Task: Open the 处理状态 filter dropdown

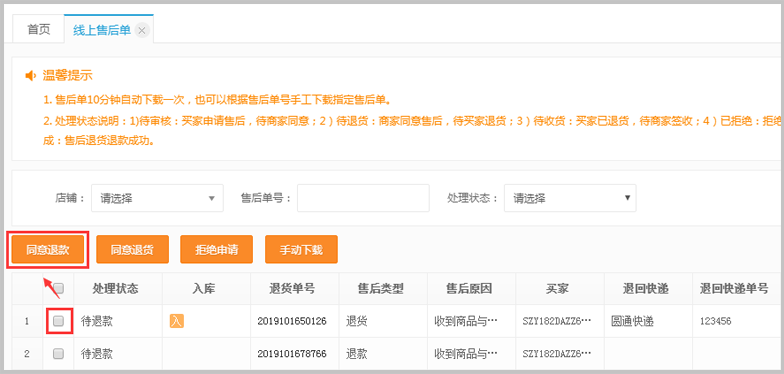Action: [570, 198]
